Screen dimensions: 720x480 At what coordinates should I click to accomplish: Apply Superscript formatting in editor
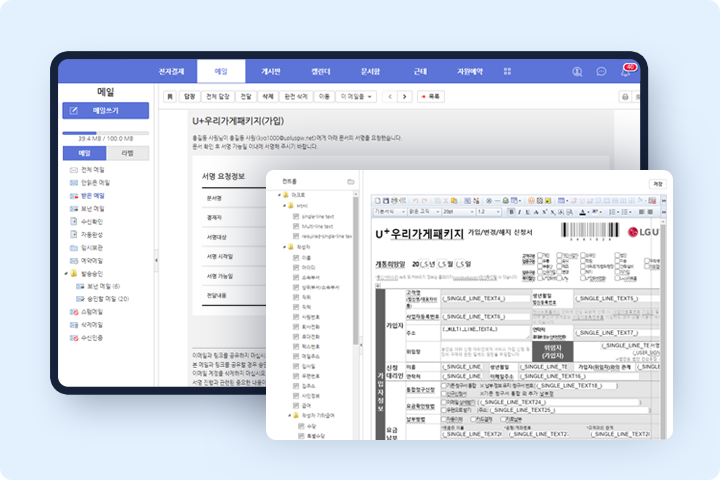click(x=545, y=212)
